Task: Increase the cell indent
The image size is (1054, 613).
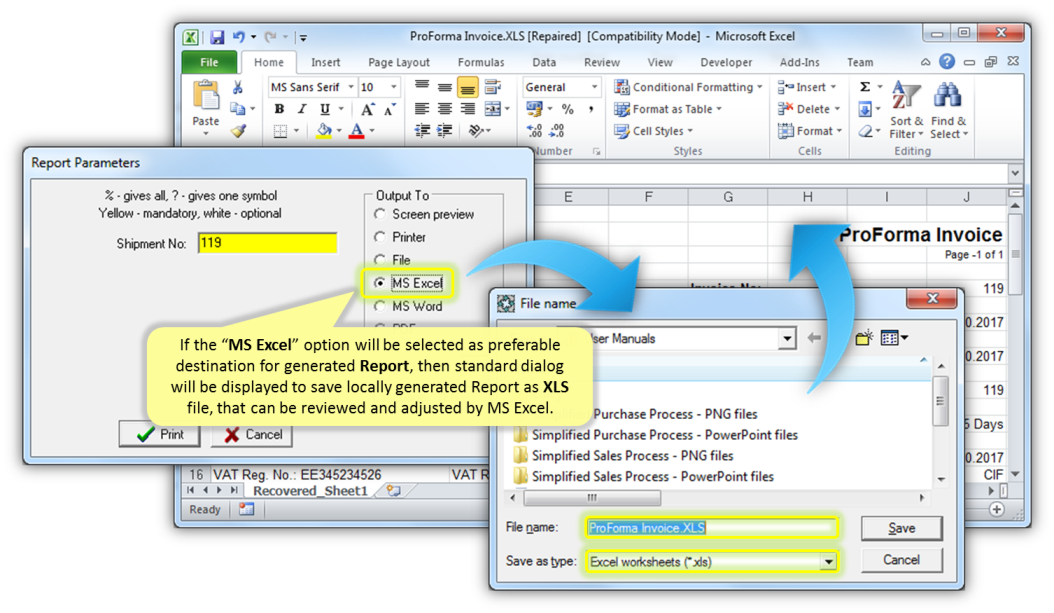Action: 444,131
